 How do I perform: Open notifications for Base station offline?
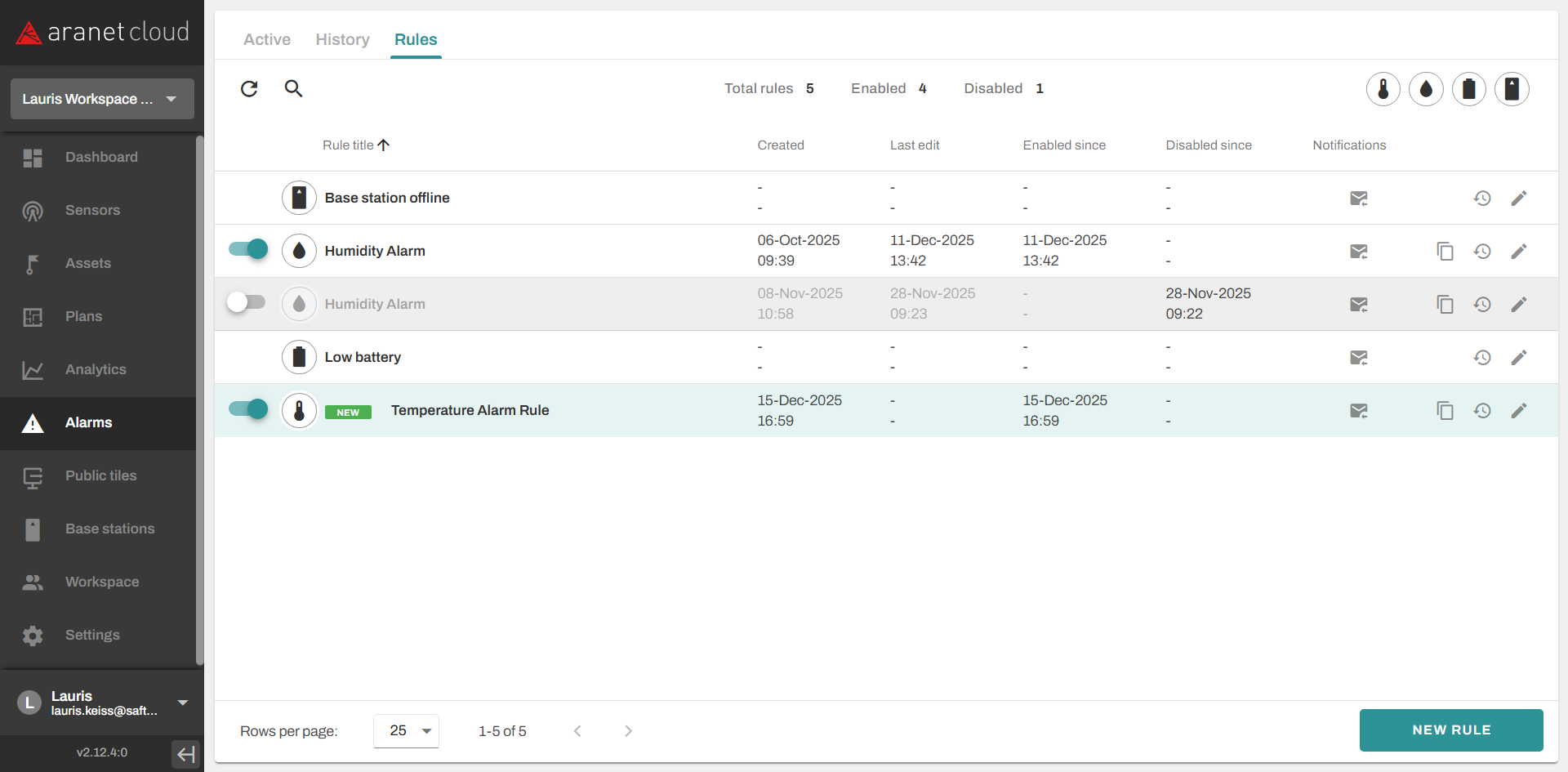click(x=1358, y=199)
